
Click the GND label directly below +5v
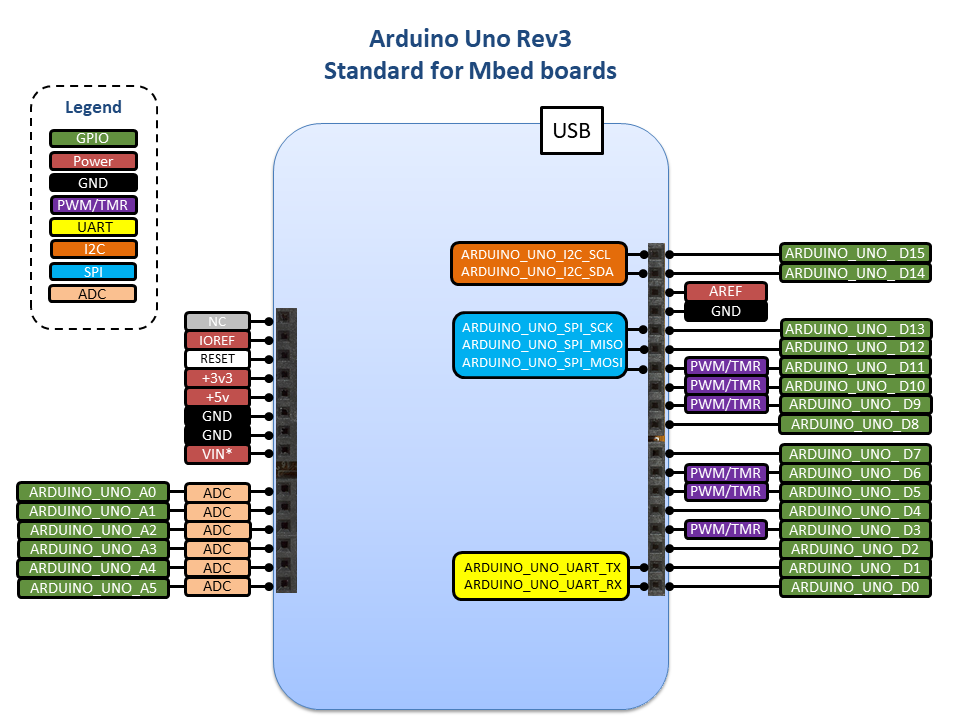tap(217, 416)
